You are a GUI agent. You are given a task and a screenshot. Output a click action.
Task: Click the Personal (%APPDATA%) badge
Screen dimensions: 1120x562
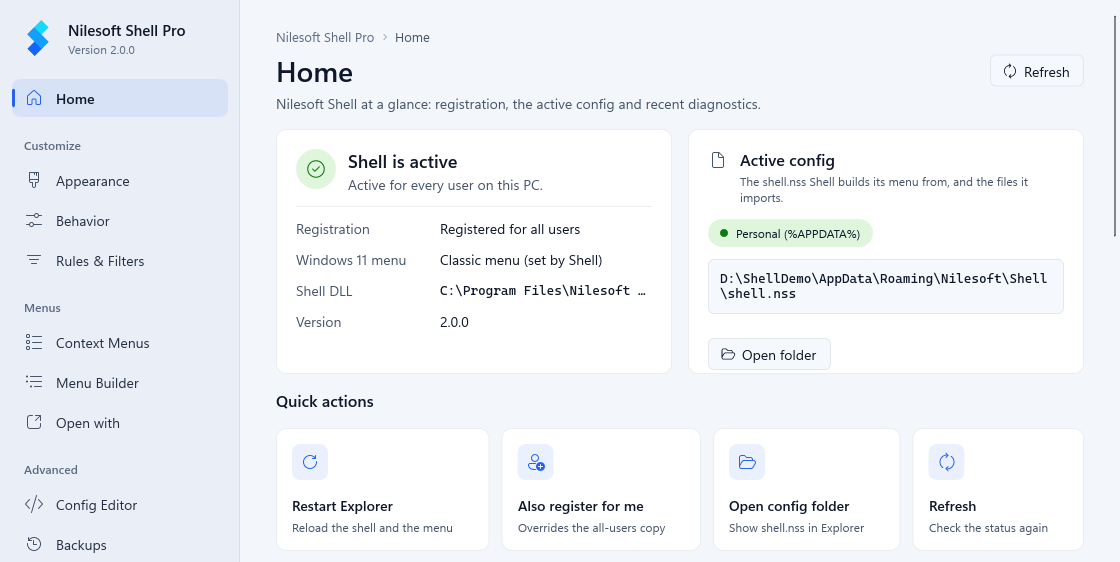790,234
